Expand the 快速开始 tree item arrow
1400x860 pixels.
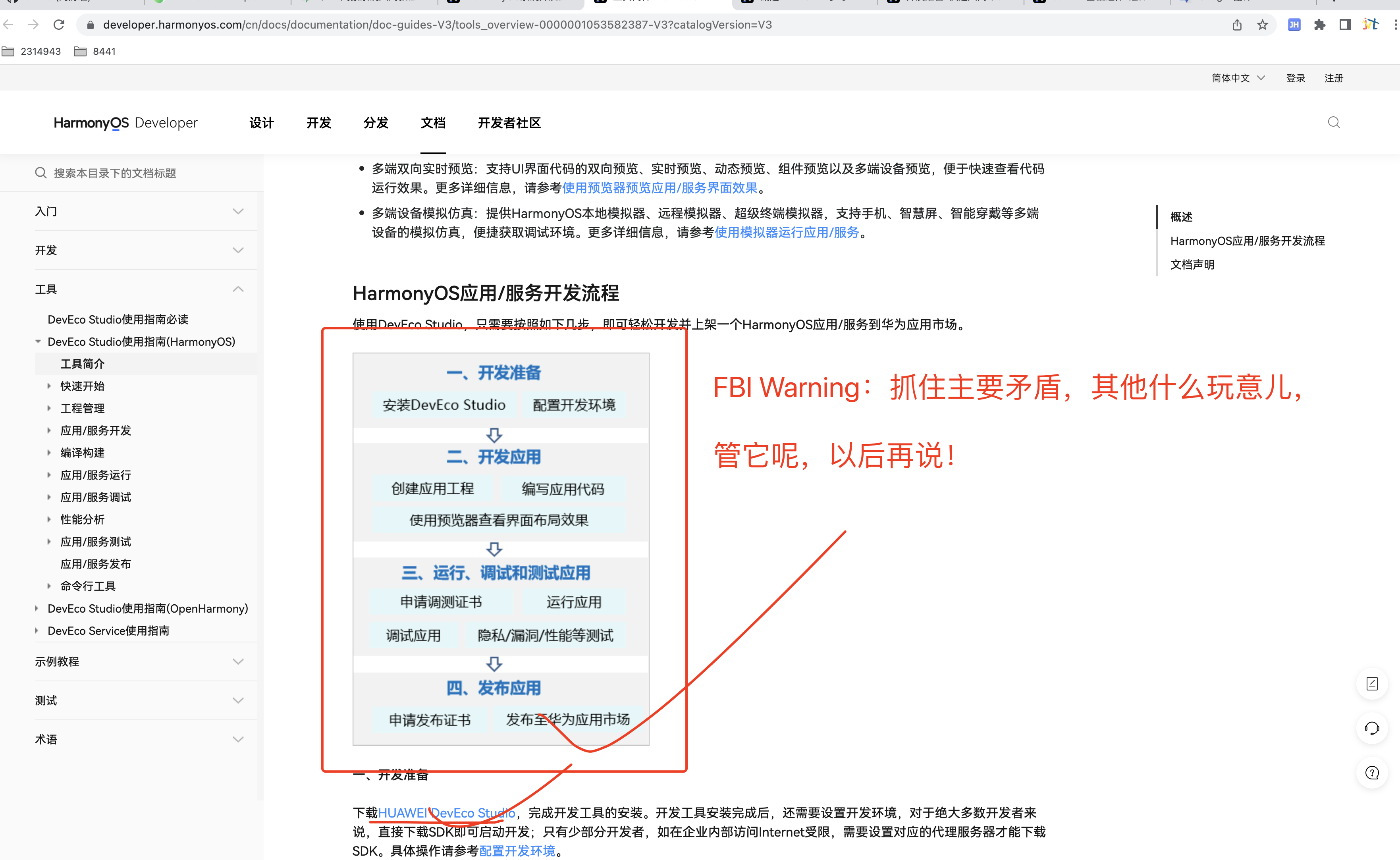[x=50, y=386]
